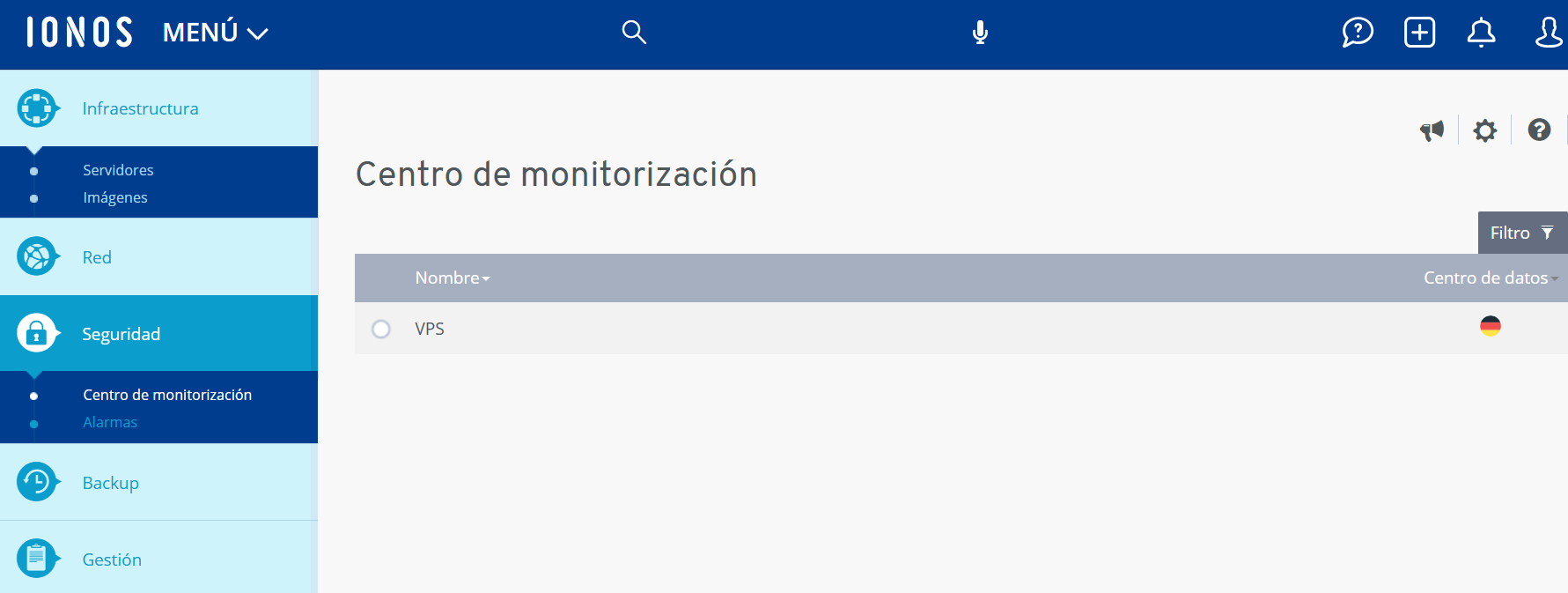This screenshot has width=1568, height=593.
Task: Open the Nombre column sort dropdown
Action: (x=487, y=278)
